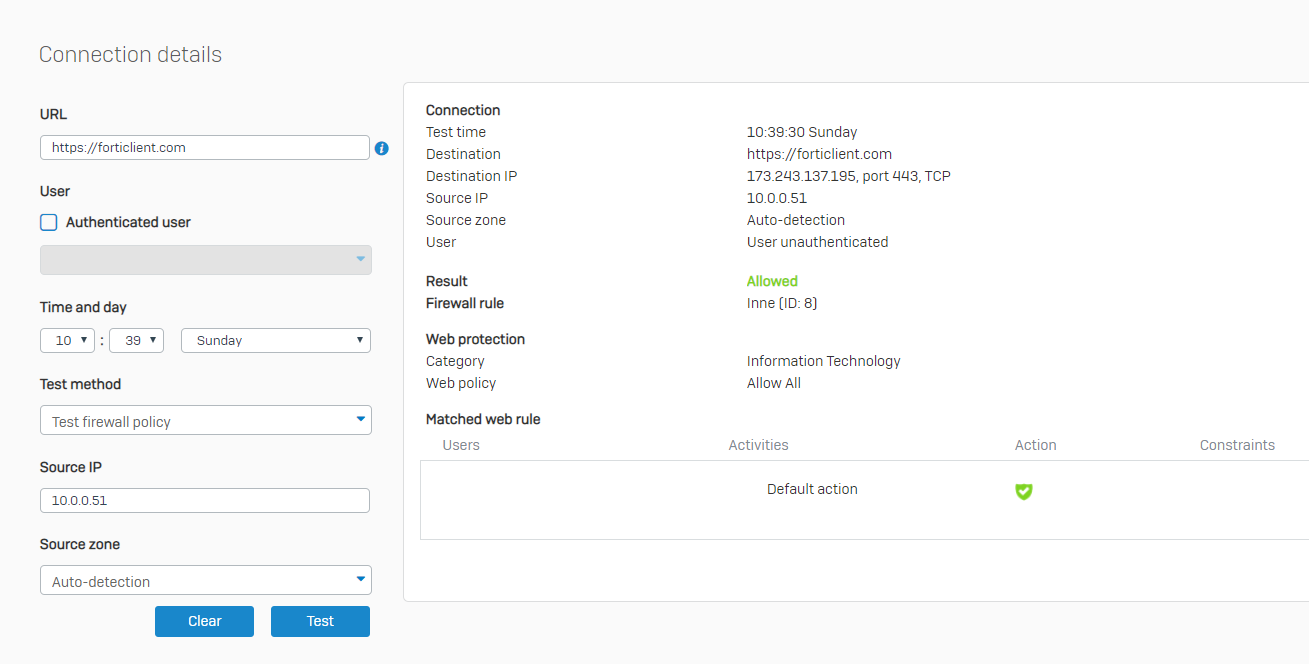This screenshot has width=1309, height=664.
Task: Click the info icon beside the URL field
Action: 381,148
